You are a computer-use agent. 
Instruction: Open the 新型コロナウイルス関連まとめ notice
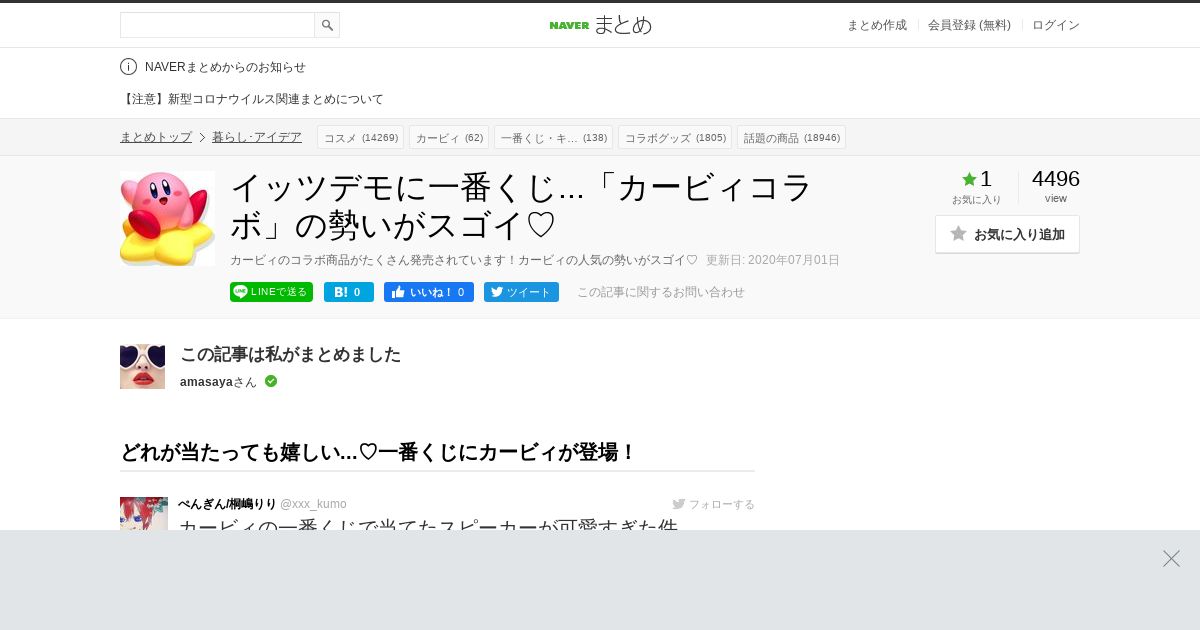click(x=252, y=99)
